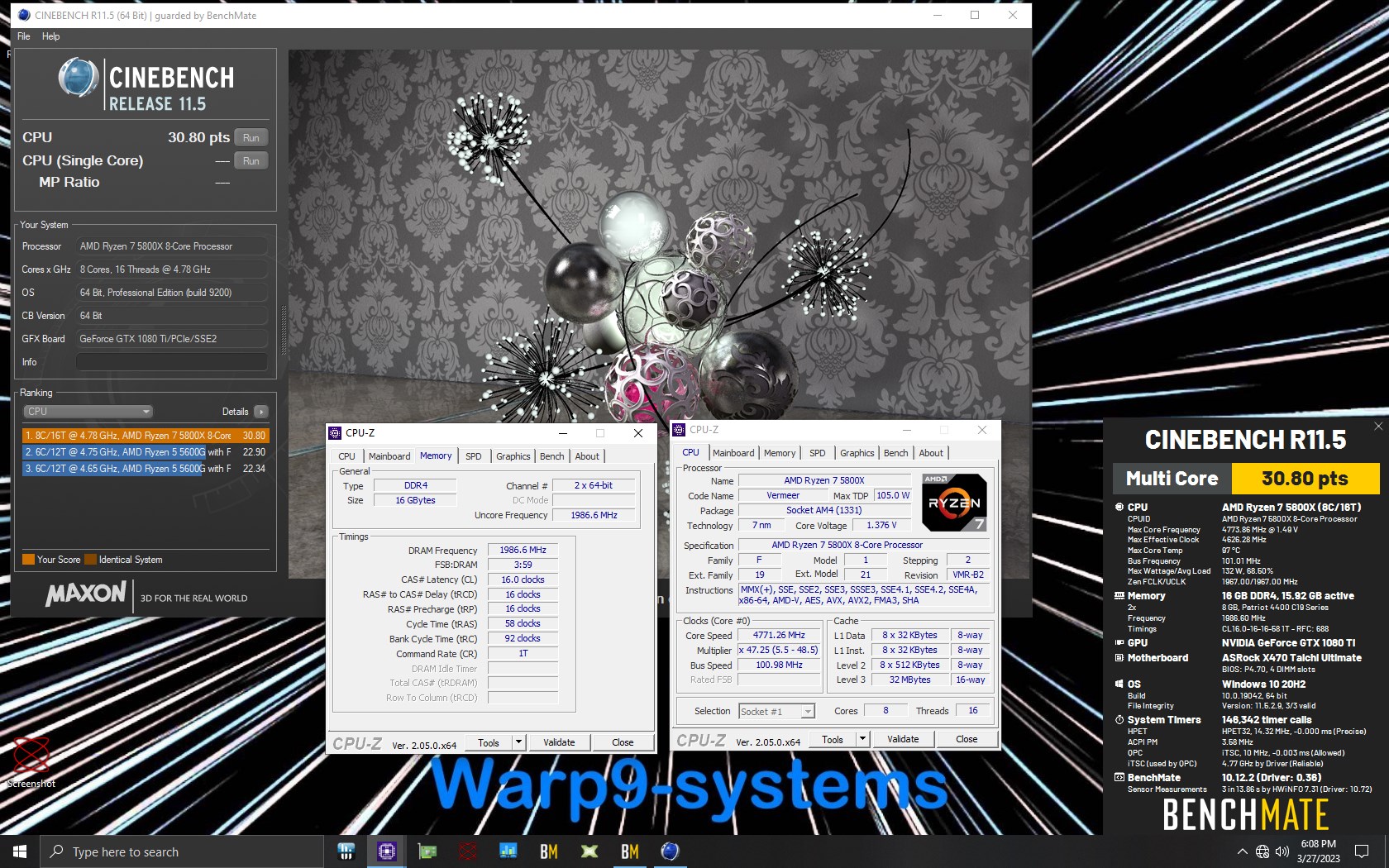The height and width of the screenshot is (868, 1389).
Task: Expand Tools arrow in right CPU-Z window
Action: pos(862,739)
